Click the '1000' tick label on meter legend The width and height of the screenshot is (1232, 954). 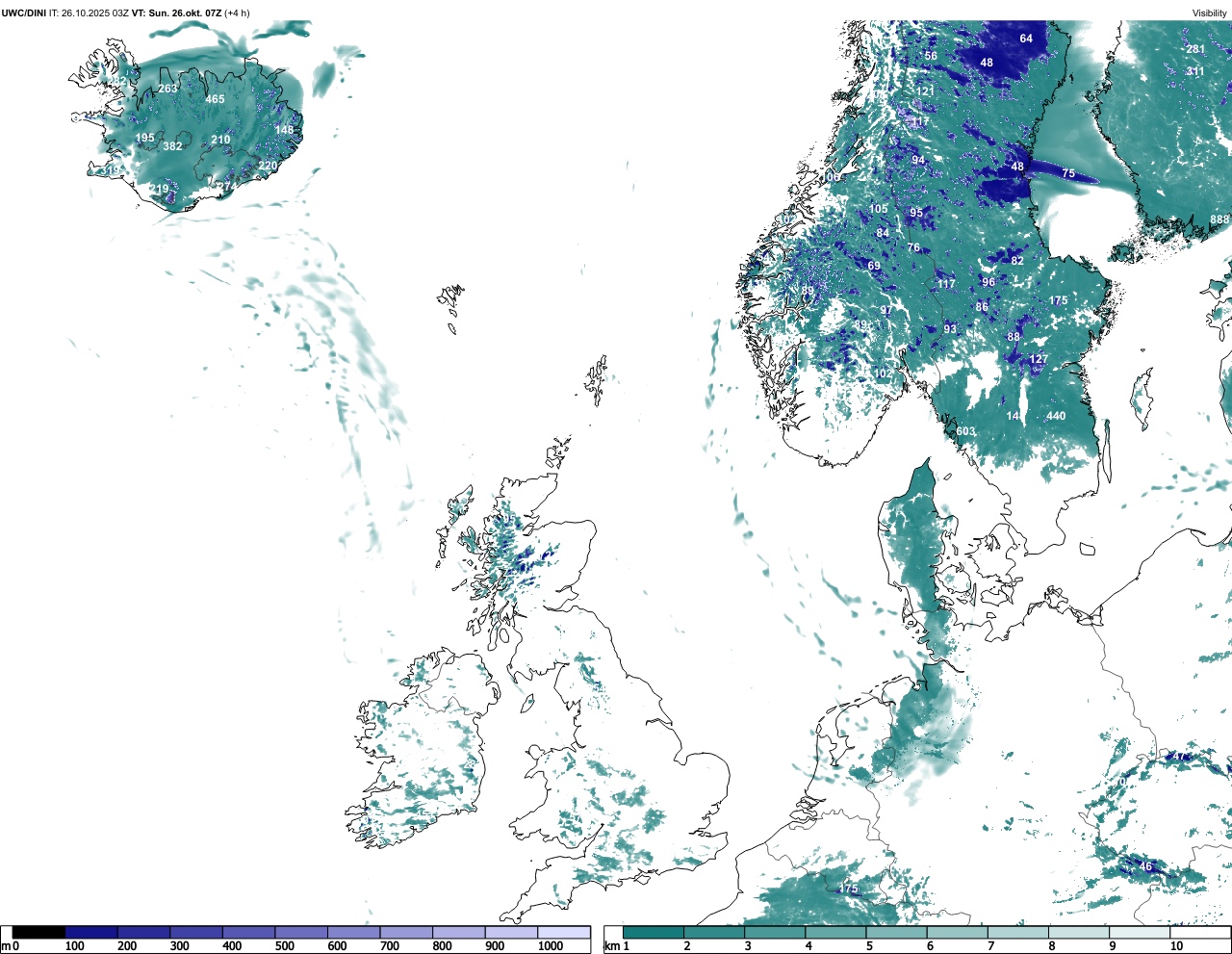tap(551, 946)
